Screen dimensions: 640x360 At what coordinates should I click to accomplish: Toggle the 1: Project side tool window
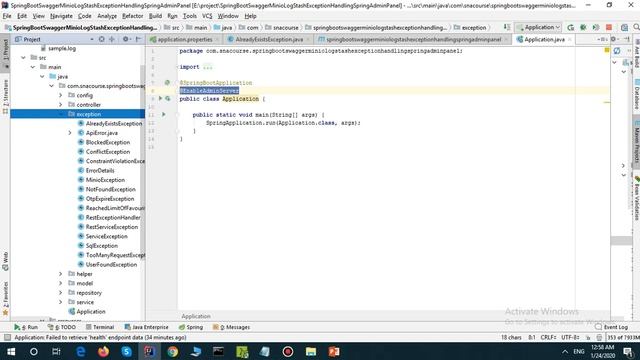pyautogui.click(x=5, y=53)
